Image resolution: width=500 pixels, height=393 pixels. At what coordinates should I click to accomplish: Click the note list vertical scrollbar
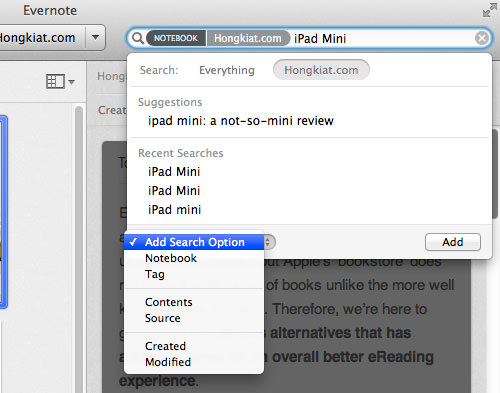(x=79, y=249)
